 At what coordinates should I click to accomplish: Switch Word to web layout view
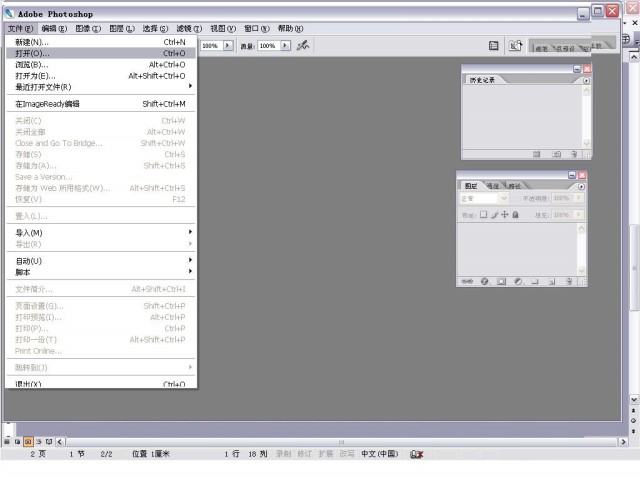(18, 442)
